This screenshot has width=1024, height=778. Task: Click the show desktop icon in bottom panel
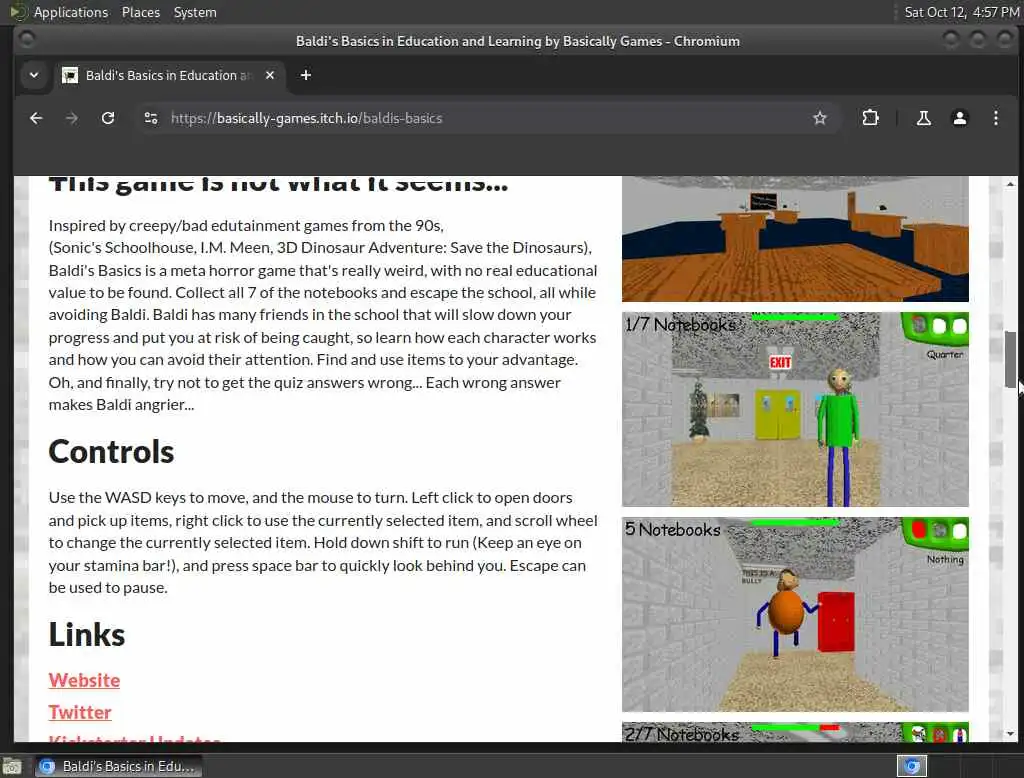[x=12, y=766]
